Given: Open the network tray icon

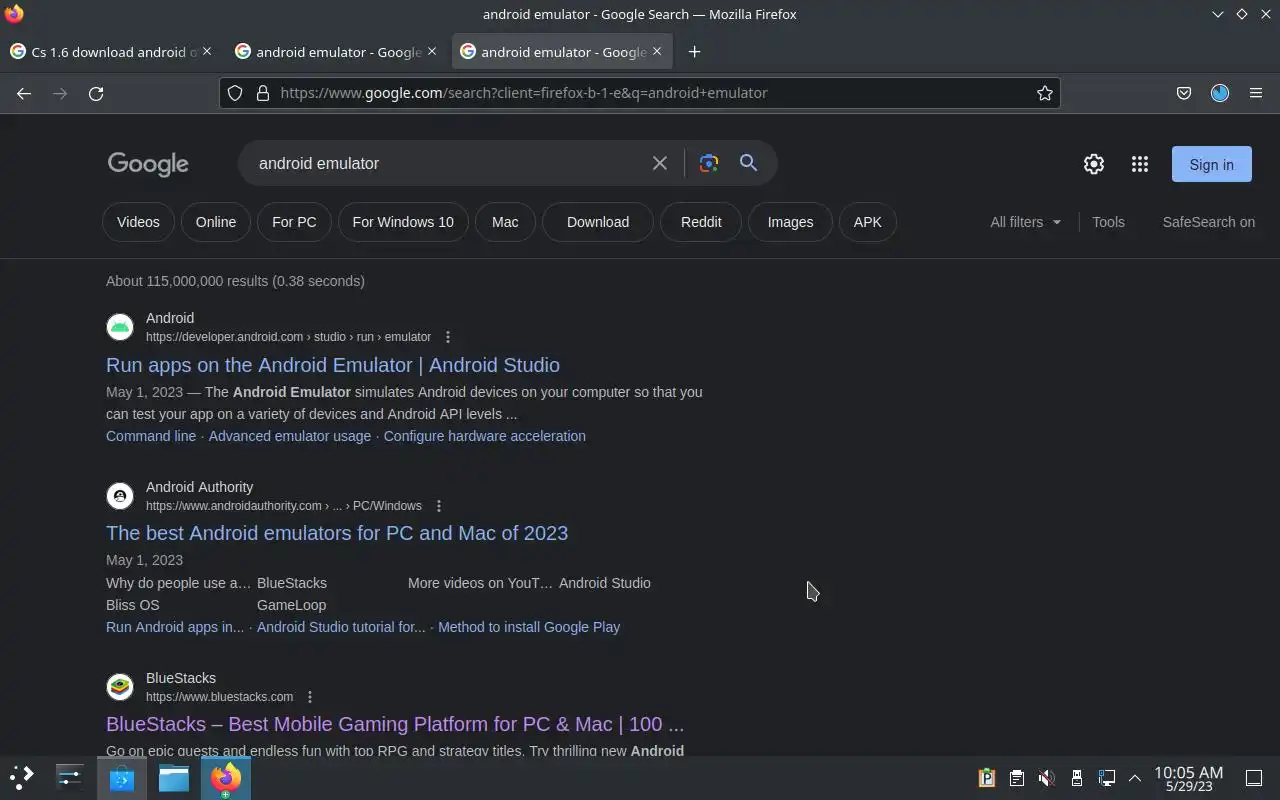Looking at the screenshot, I should point(1106,778).
